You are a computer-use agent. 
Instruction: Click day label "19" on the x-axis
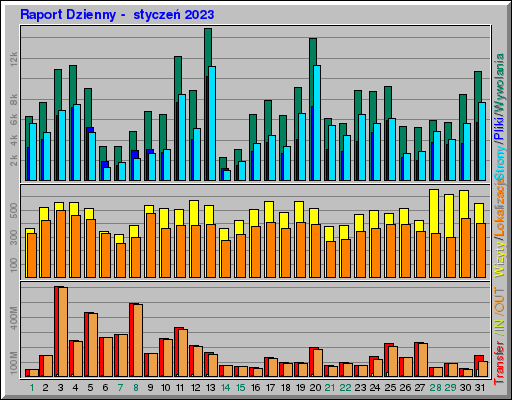[301, 388]
